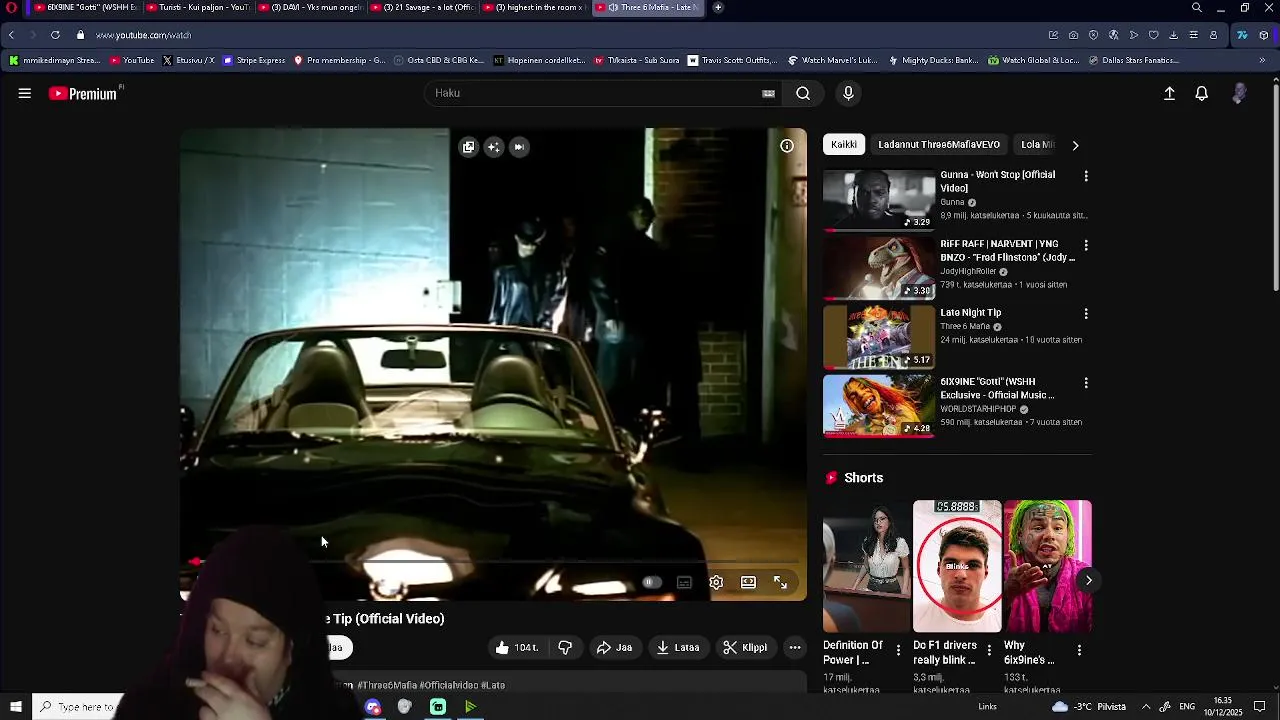Open Windows Start menu
Viewport: 1280px width, 720px height.
coord(15,707)
